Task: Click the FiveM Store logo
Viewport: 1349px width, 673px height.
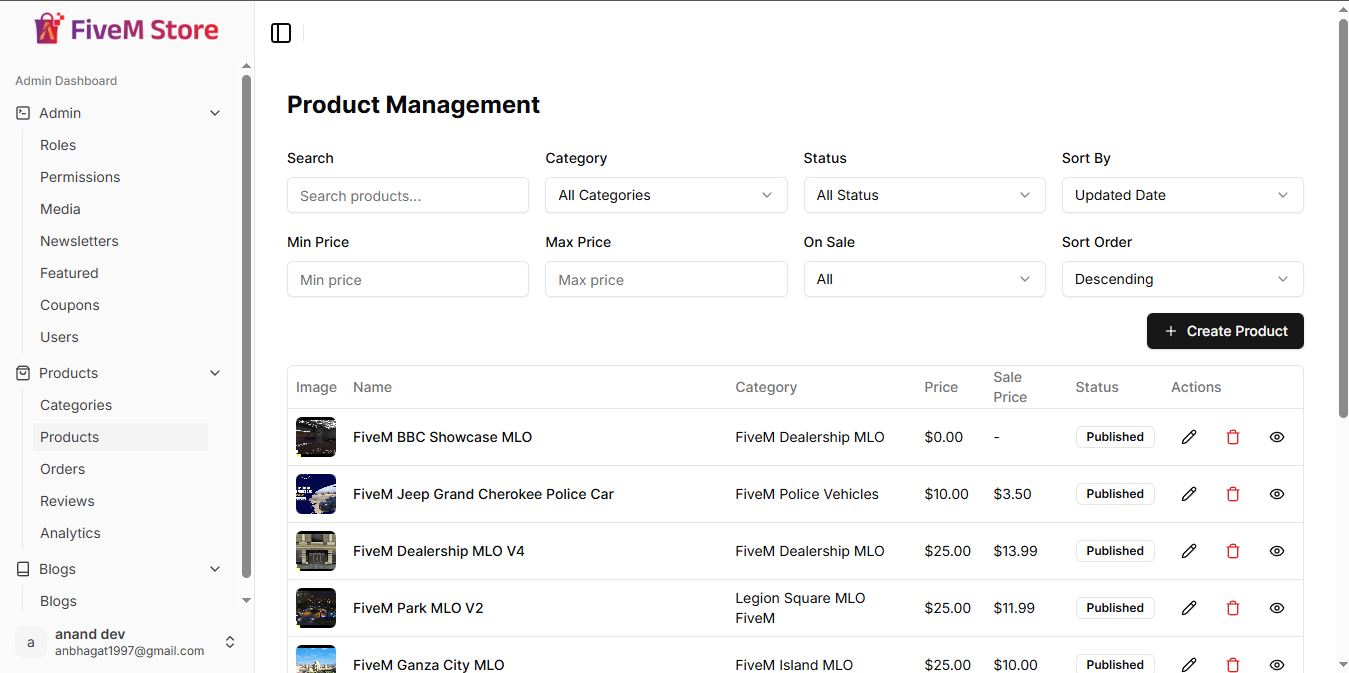Action: coord(125,28)
